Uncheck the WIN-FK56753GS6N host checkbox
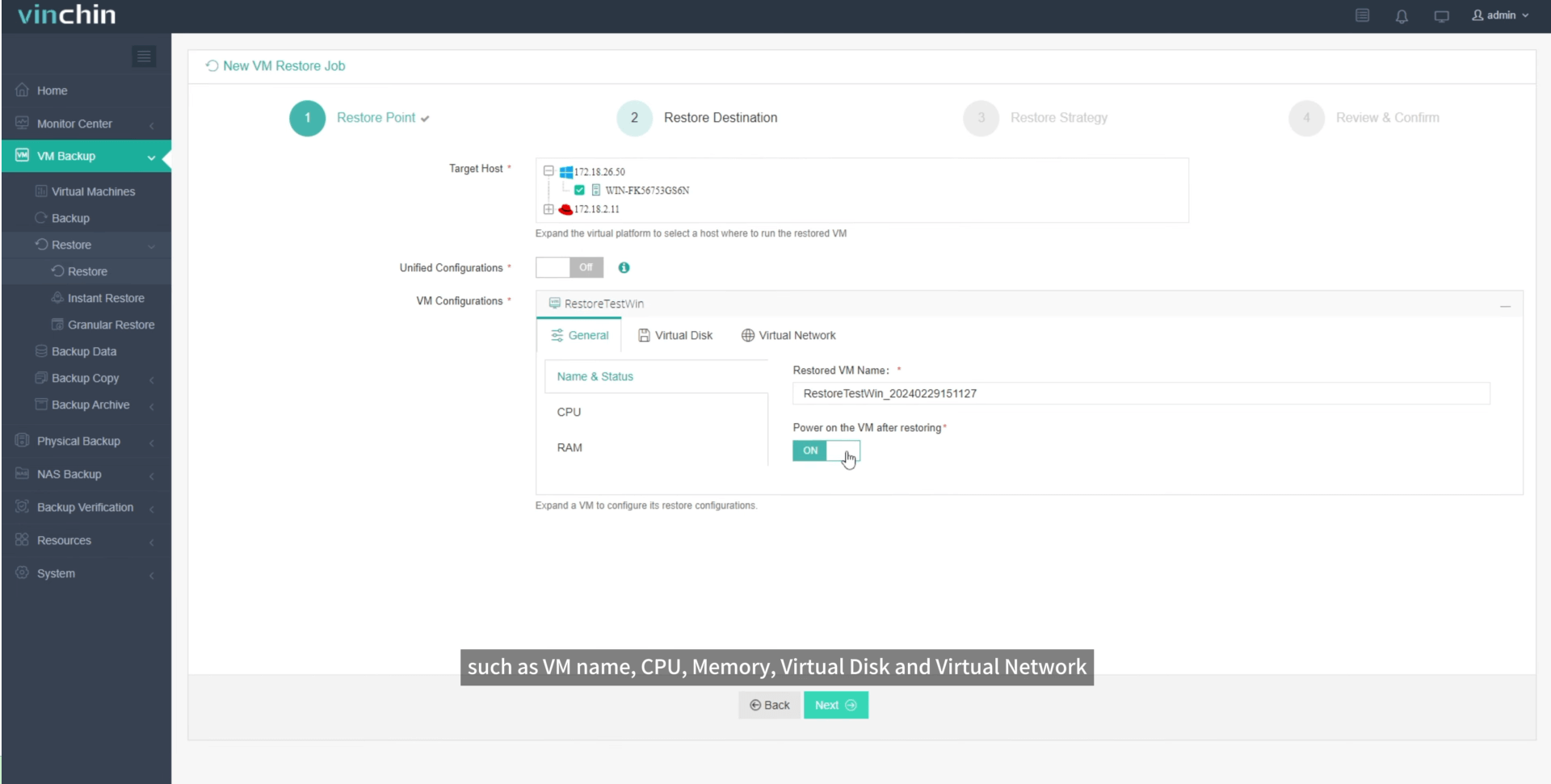This screenshot has width=1551, height=784. pos(579,191)
